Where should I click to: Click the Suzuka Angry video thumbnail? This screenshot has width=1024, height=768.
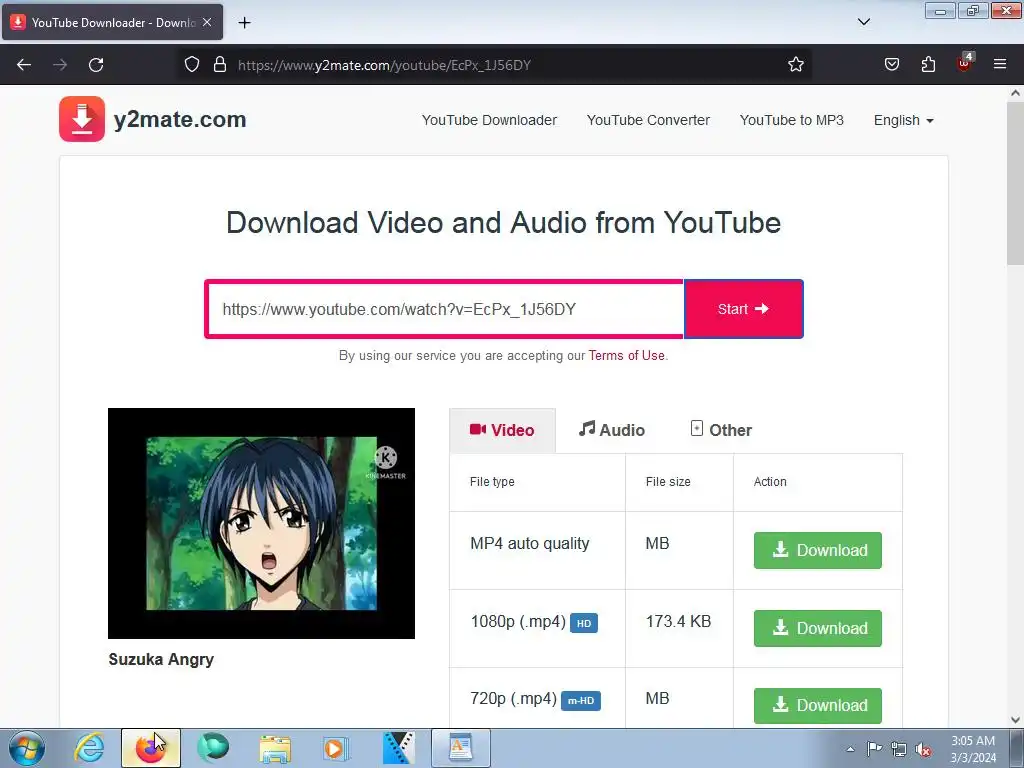click(261, 523)
